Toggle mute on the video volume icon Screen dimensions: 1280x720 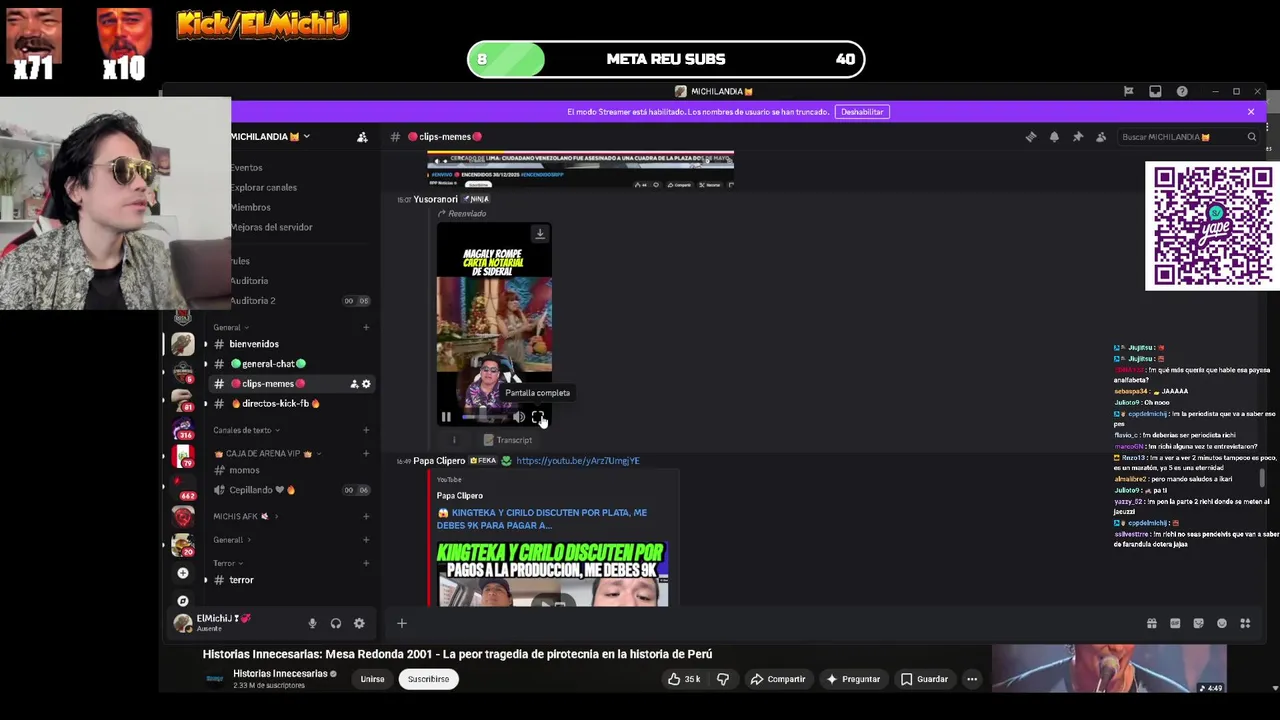click(518, 417)
